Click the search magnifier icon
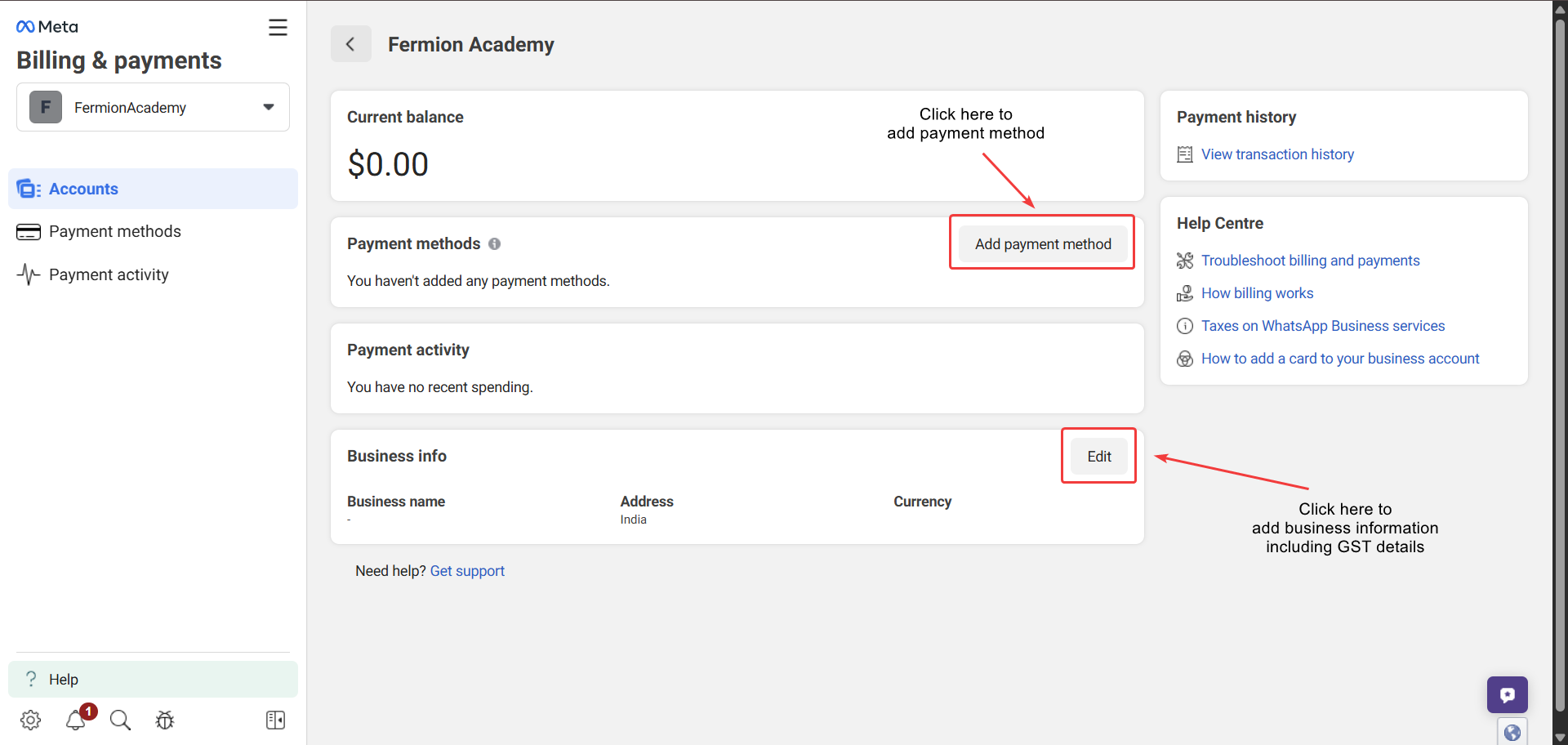Viewport: 1568px width, 745px height. click(x=120, y=720)
